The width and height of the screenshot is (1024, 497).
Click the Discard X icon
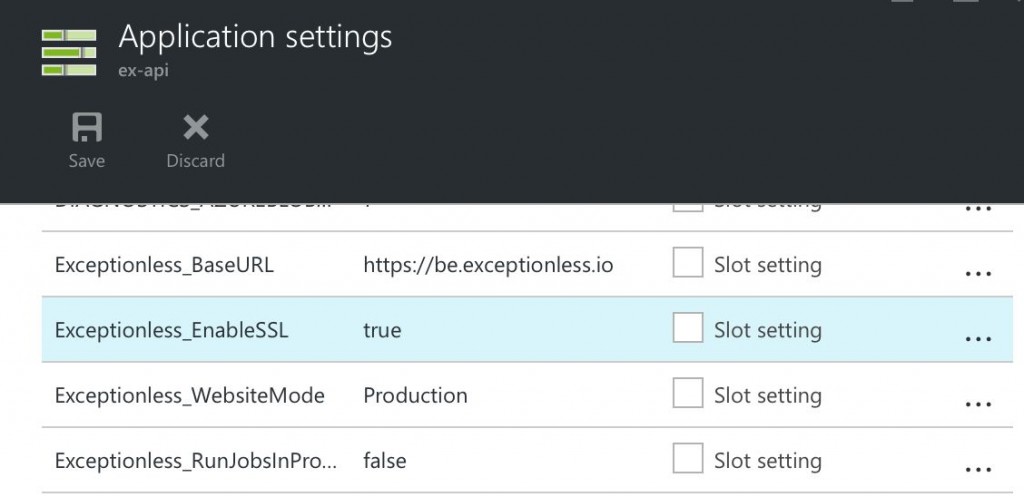click(x=195, y=128)
